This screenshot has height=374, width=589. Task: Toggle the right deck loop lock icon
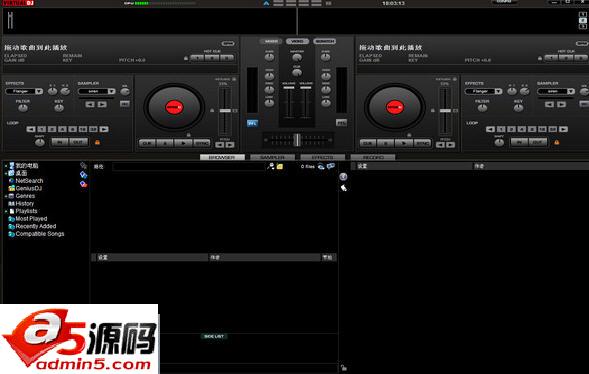pos(557,142)
